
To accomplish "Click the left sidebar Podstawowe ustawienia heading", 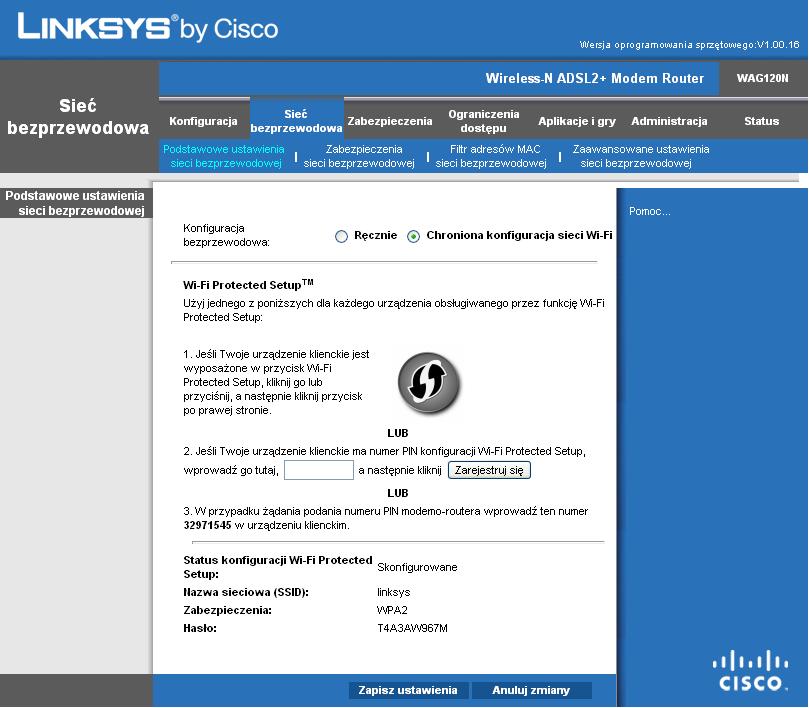I will (x=75, y=203).
